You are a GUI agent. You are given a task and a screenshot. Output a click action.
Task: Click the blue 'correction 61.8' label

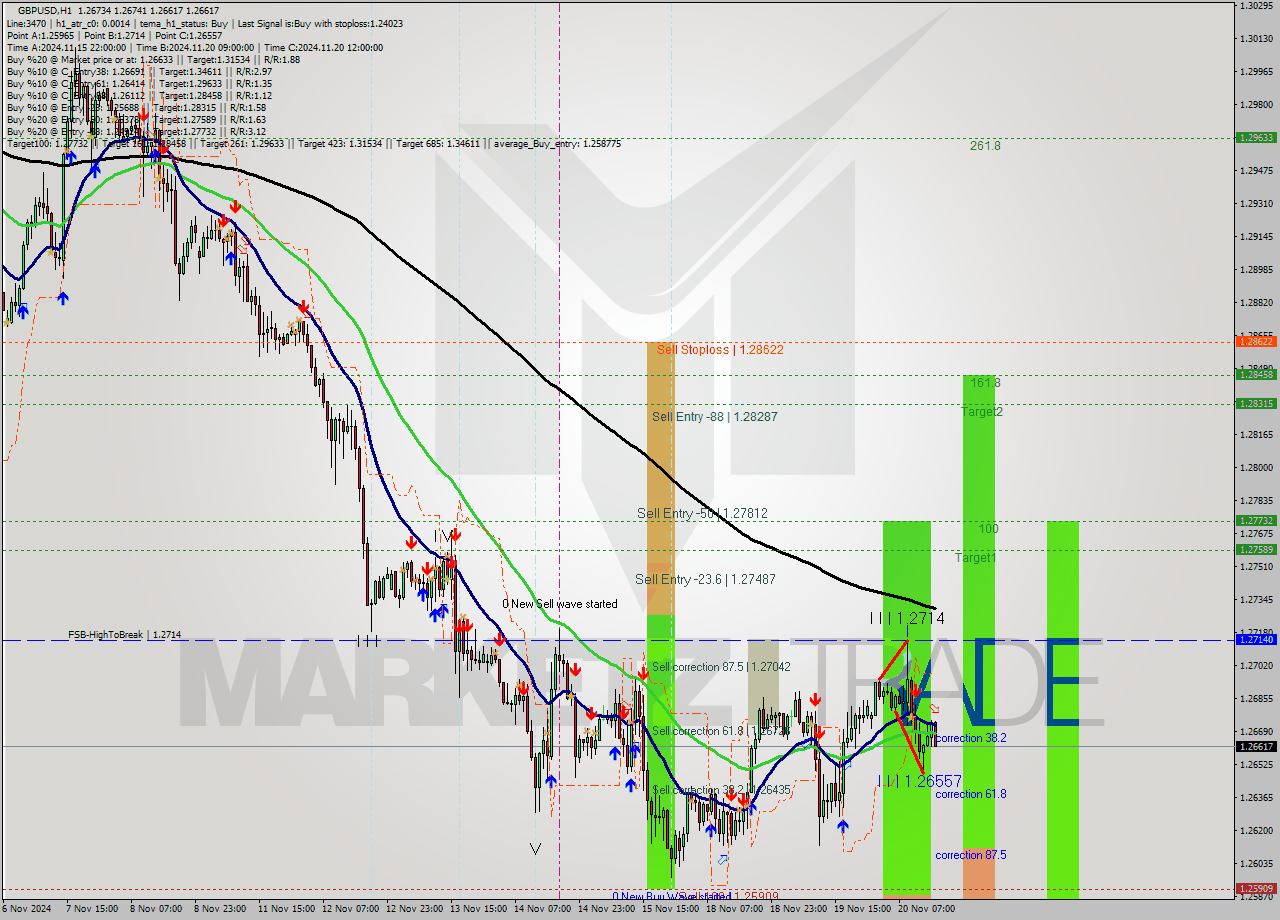pos(971,794)
